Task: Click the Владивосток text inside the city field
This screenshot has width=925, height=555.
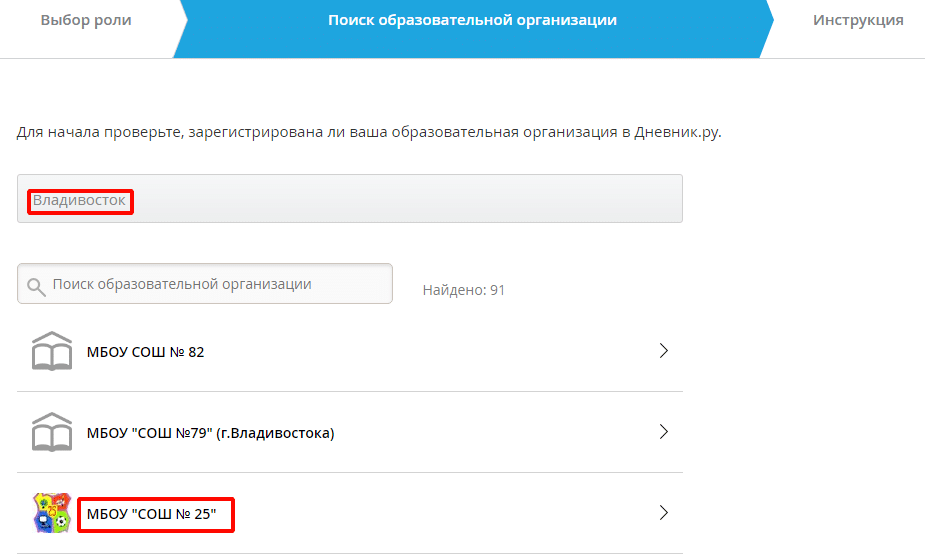Action: pyautogui.click(x=80, y=201)
